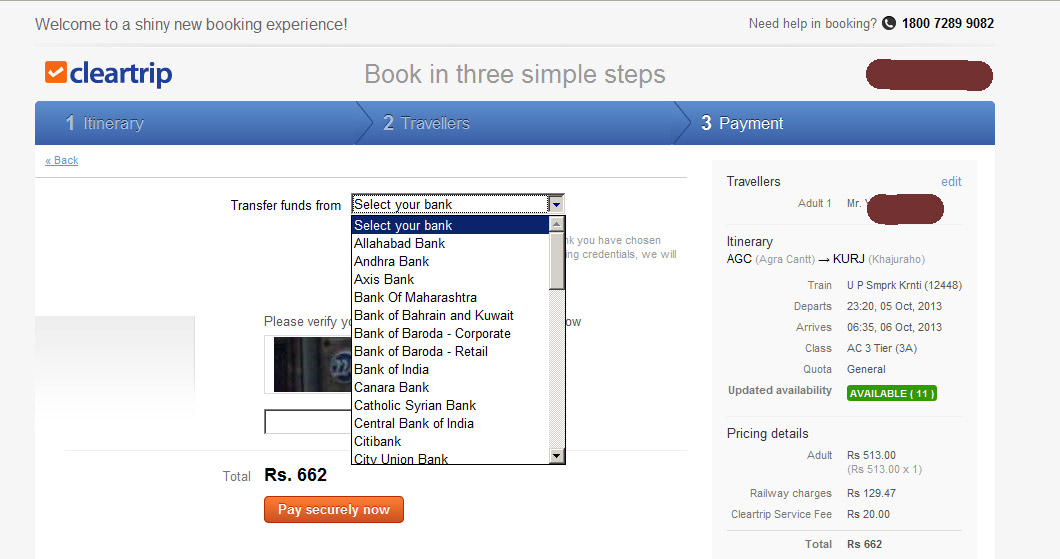Select Central Bank of India option
Image resolution: width=1060 pixels, height=559 pixels.
pos(414,423)
